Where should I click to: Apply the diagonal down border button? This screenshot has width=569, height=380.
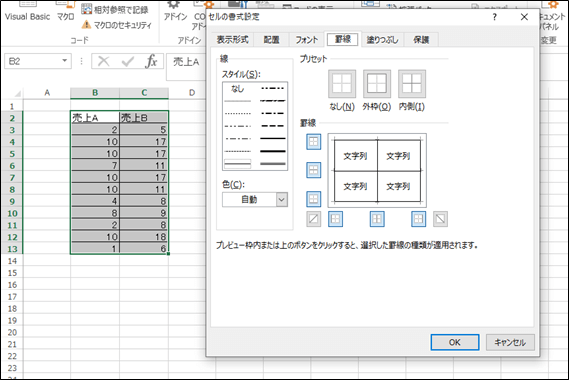pos(440,219)
